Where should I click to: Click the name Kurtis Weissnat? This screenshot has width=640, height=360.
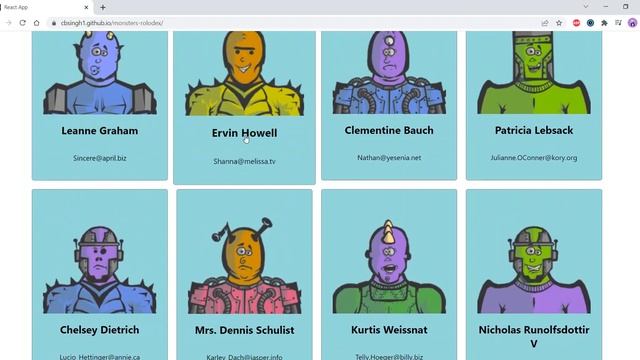pyautogui.click(x=389, y=330)
